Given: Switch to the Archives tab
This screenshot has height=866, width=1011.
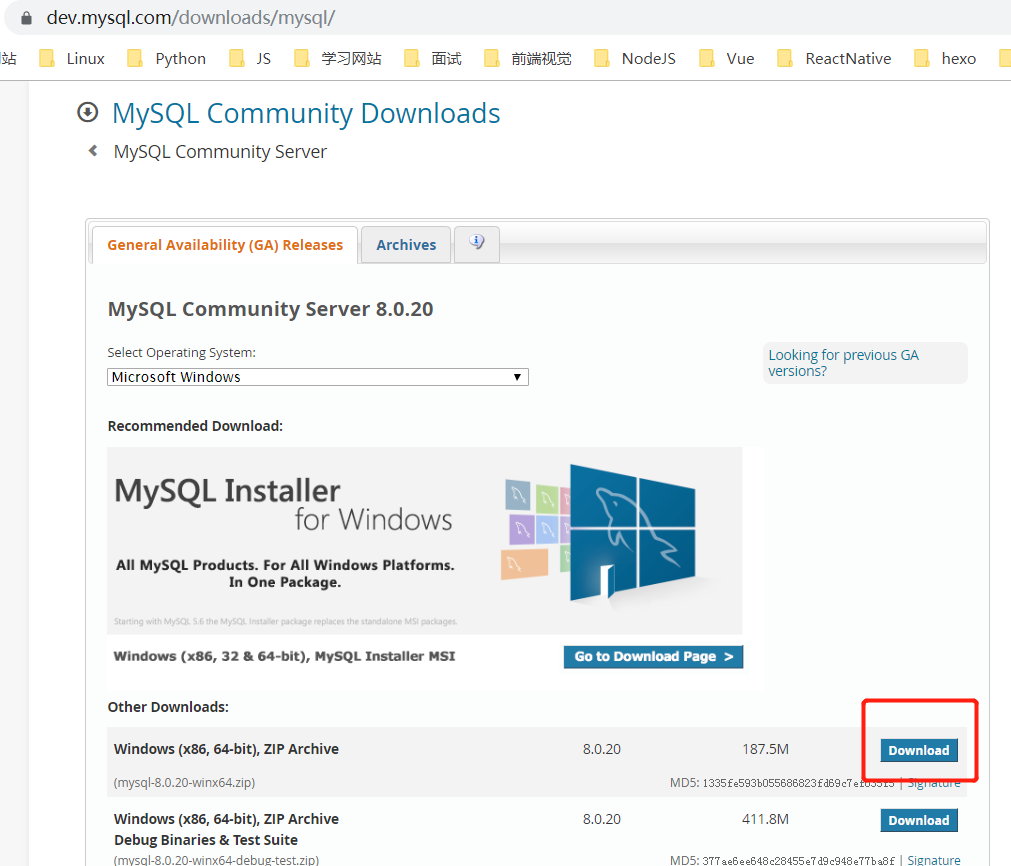Looking at the screenshot, I should coord(406,245).
